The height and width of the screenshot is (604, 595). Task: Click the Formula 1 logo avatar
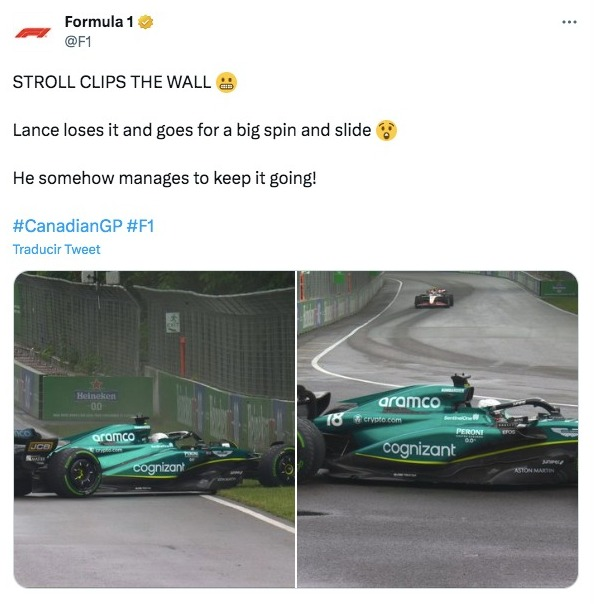click(x=33, y=32)
